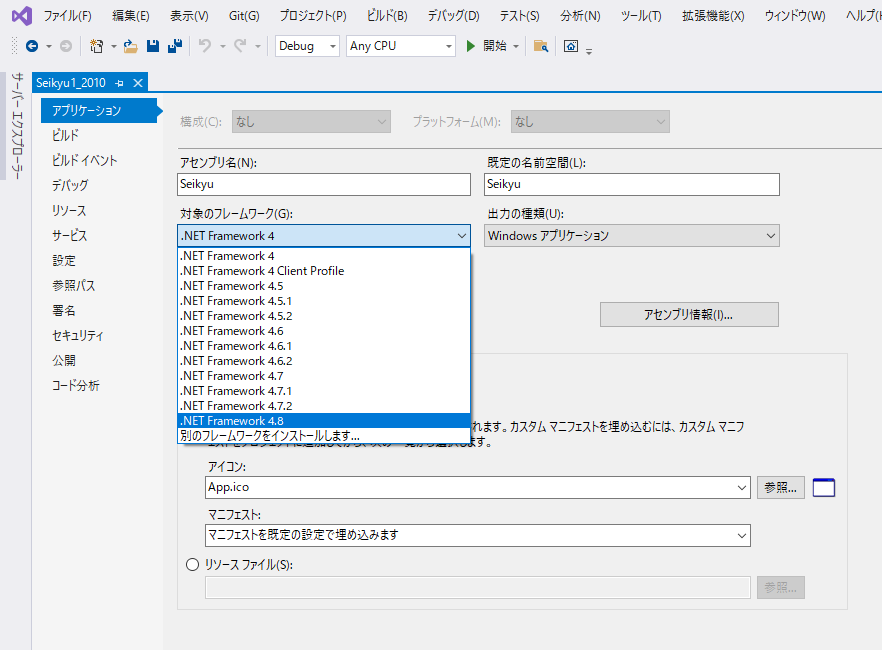Choose 別のフレームワークをインストールします... option
This screenshot has width=882, height=650.
324,436
